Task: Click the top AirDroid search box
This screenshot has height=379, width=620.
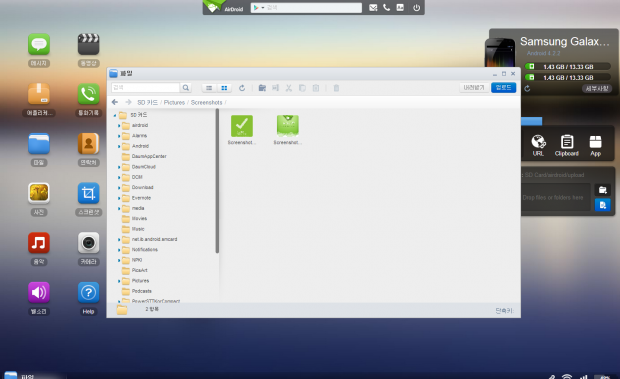Action: coord(306,8)
